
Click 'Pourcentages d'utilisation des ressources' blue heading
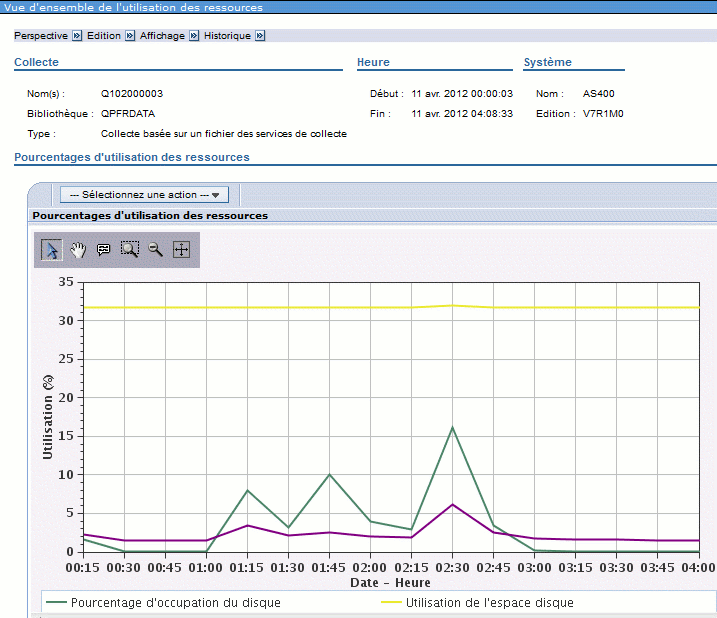point(132,157)
